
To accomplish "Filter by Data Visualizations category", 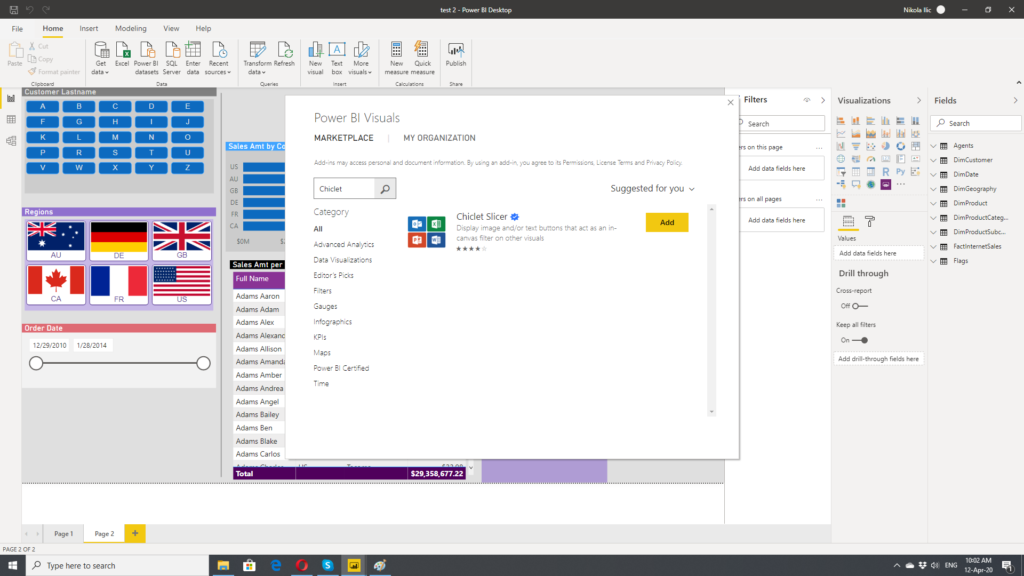I will click(x=342, y=260).
